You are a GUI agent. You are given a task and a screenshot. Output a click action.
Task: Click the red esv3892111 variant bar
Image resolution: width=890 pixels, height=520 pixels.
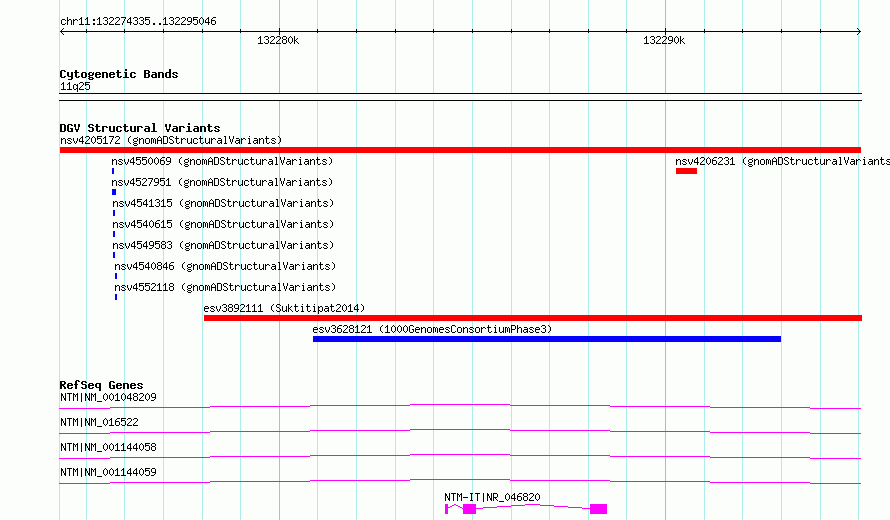[533, 318]
